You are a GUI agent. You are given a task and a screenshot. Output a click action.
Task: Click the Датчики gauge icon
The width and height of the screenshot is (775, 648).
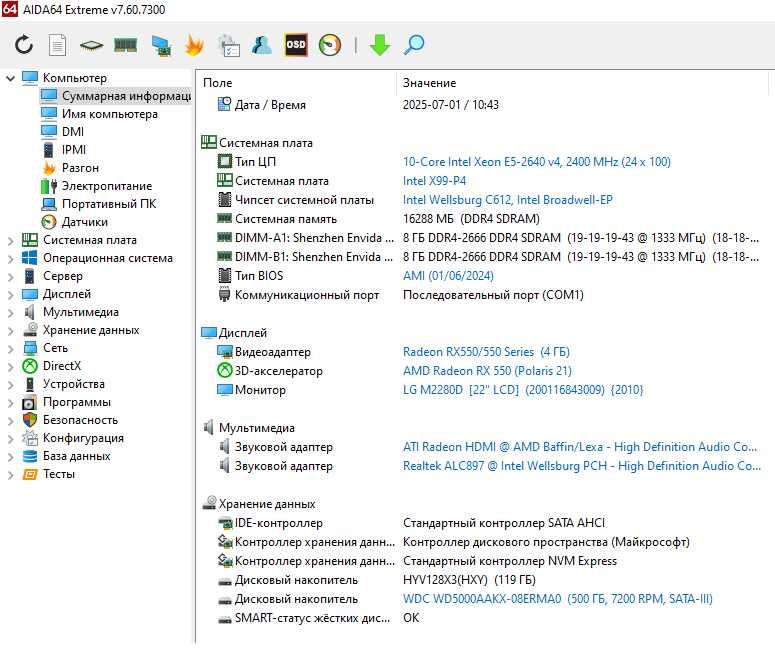pyautogui.click(x=48, y=222)
